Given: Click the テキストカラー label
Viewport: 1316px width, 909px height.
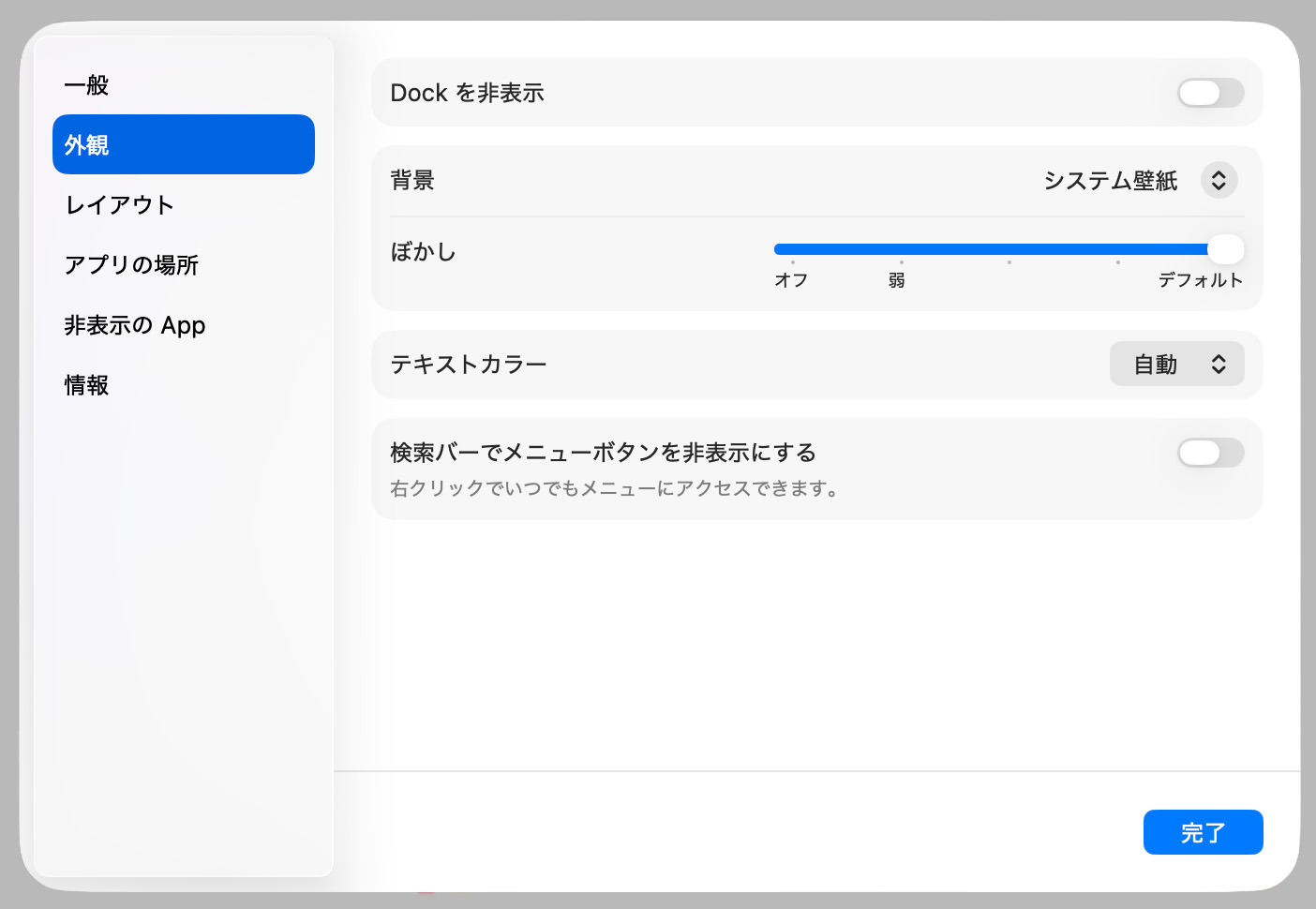Looking at the screenshot, I should tap(468, 364).
